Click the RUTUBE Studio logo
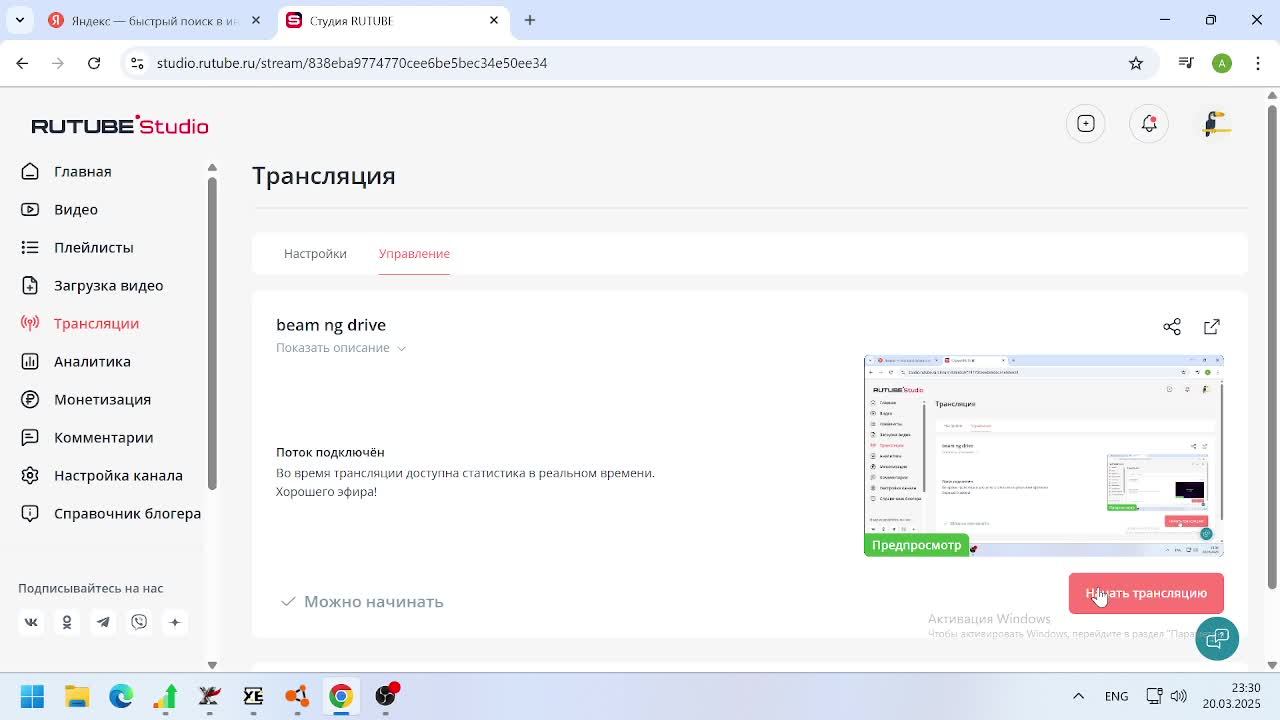 (120, 125)
